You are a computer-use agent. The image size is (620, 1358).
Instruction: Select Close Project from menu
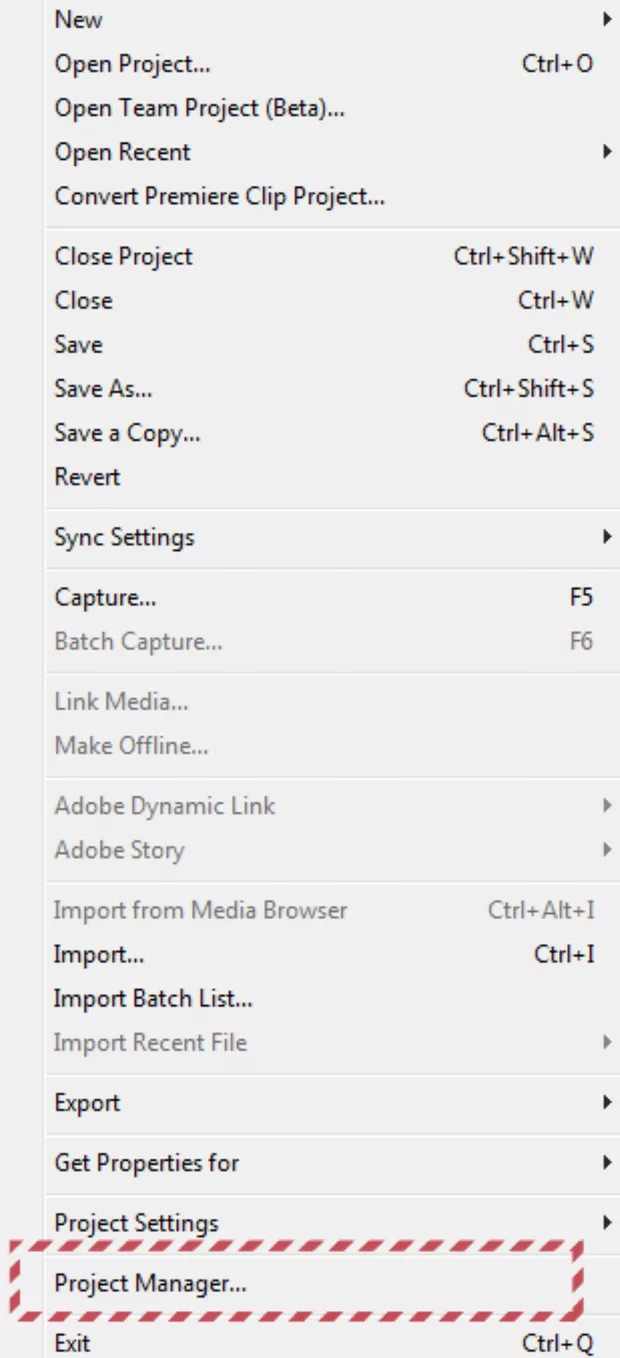point(124,256)
